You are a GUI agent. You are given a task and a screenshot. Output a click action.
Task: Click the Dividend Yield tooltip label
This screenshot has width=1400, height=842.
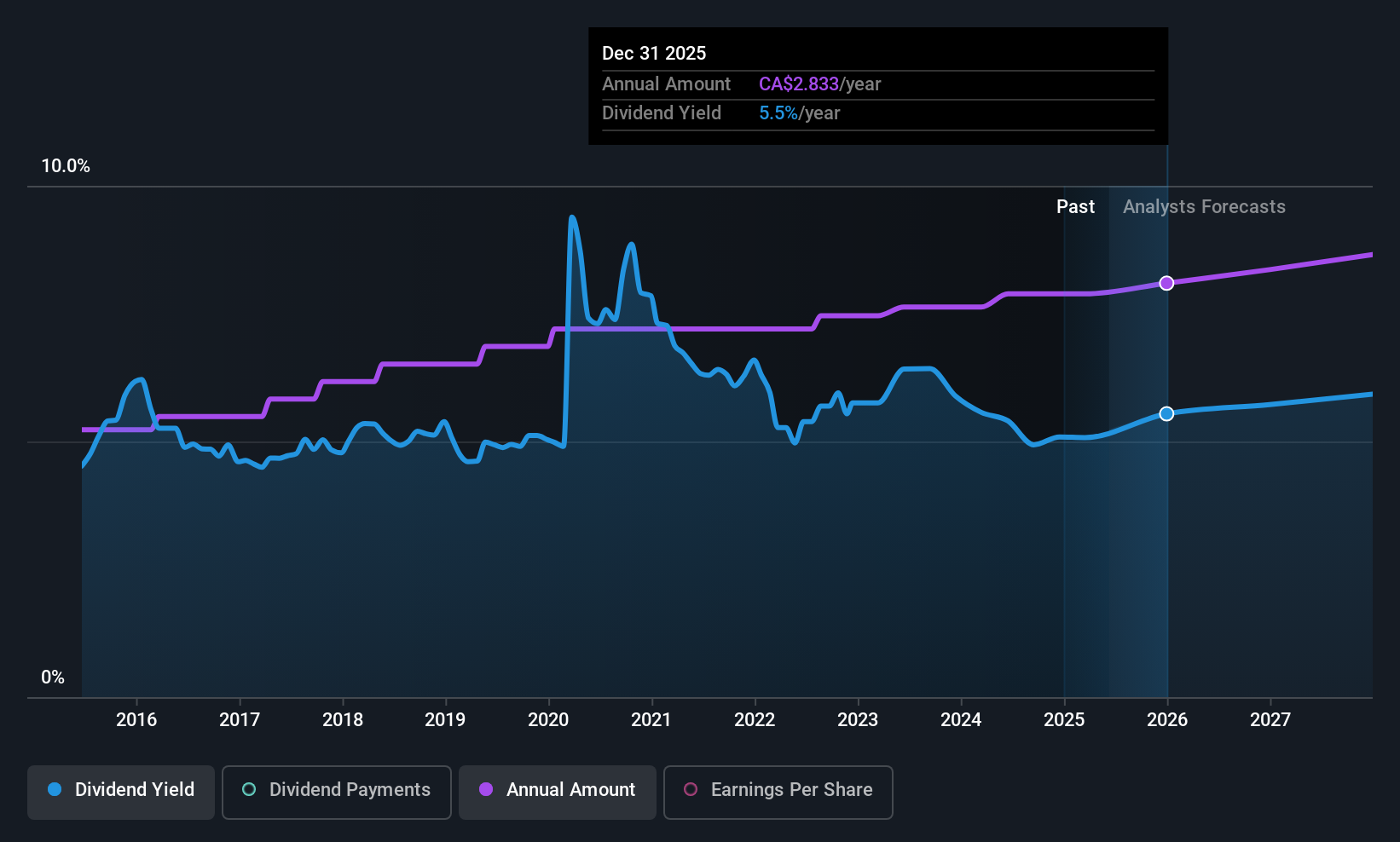(662, 113)
